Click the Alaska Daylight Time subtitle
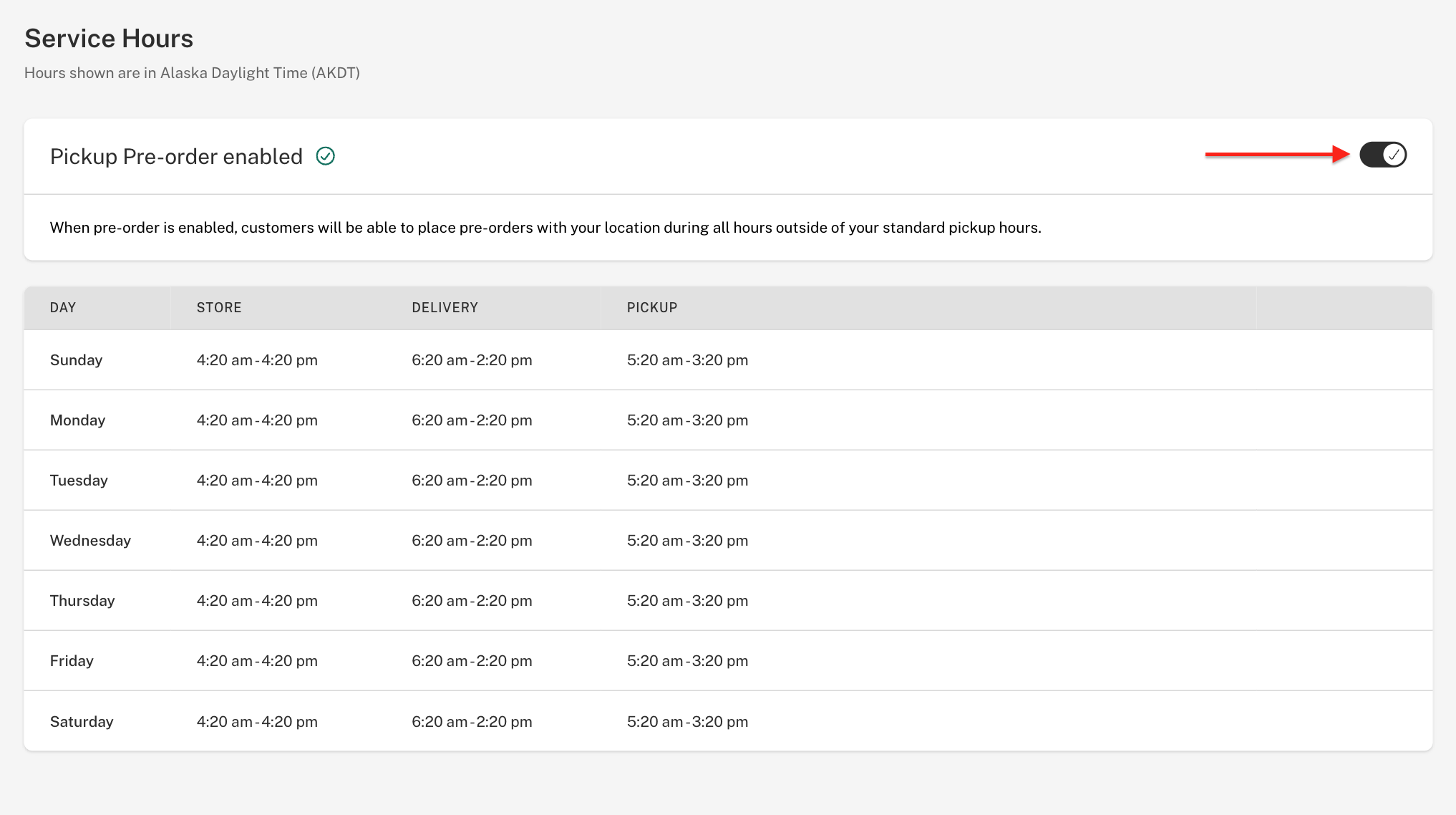 [192, 73]
